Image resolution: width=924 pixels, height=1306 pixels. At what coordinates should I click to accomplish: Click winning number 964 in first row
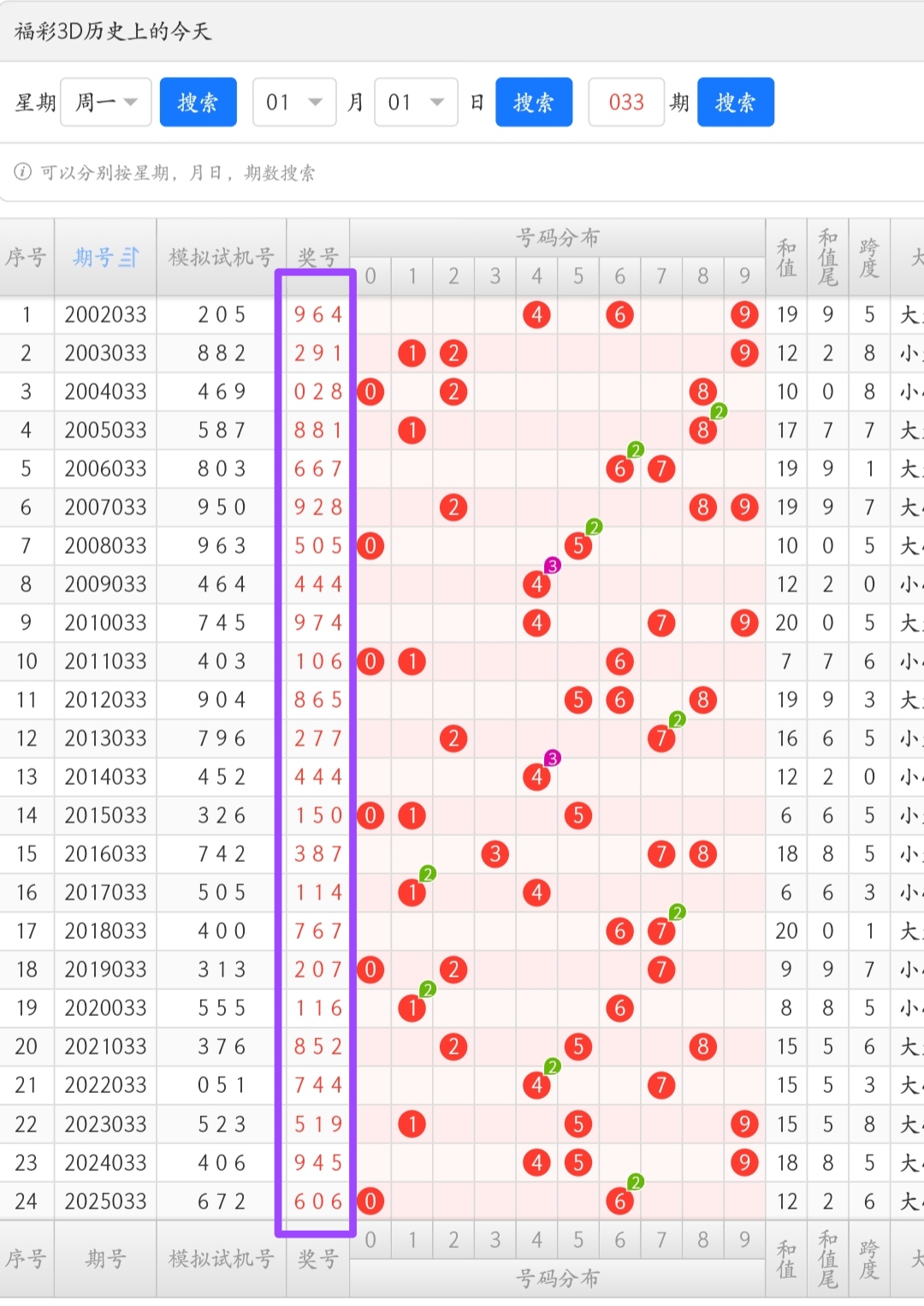tap(317, 315)
